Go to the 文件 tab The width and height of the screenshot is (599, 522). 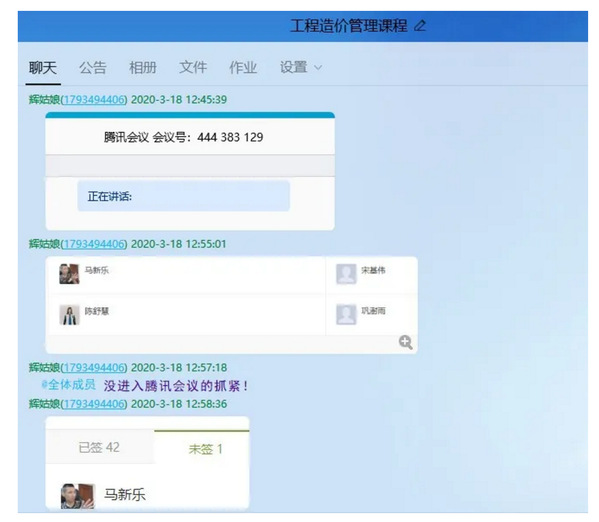[x=193, y=68]
